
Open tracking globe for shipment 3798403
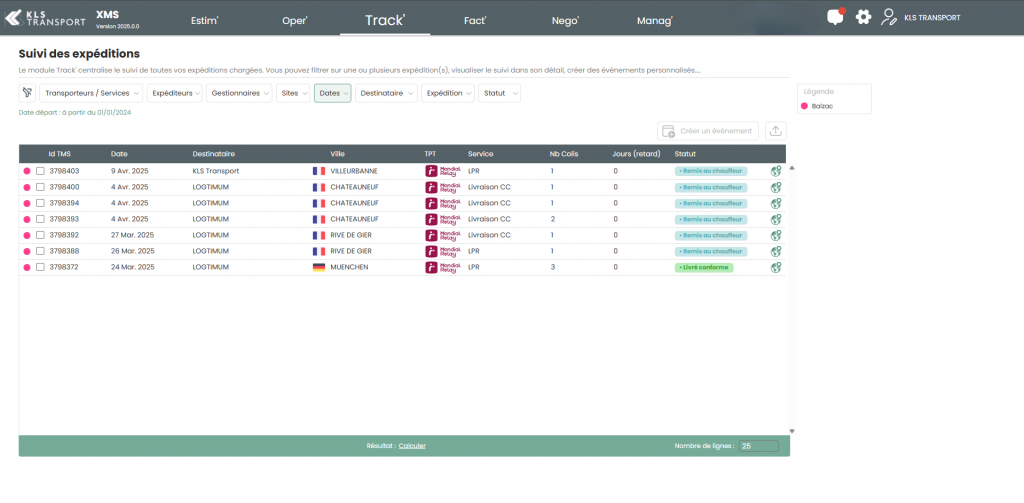coord(776,171)
